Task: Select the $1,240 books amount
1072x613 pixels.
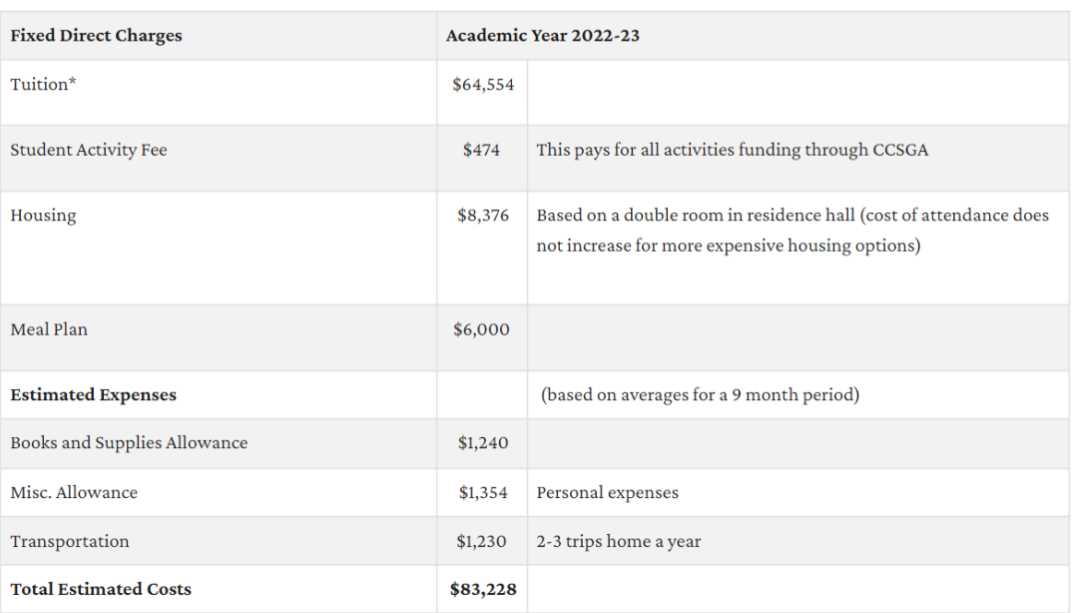Action: coord(483,443)
